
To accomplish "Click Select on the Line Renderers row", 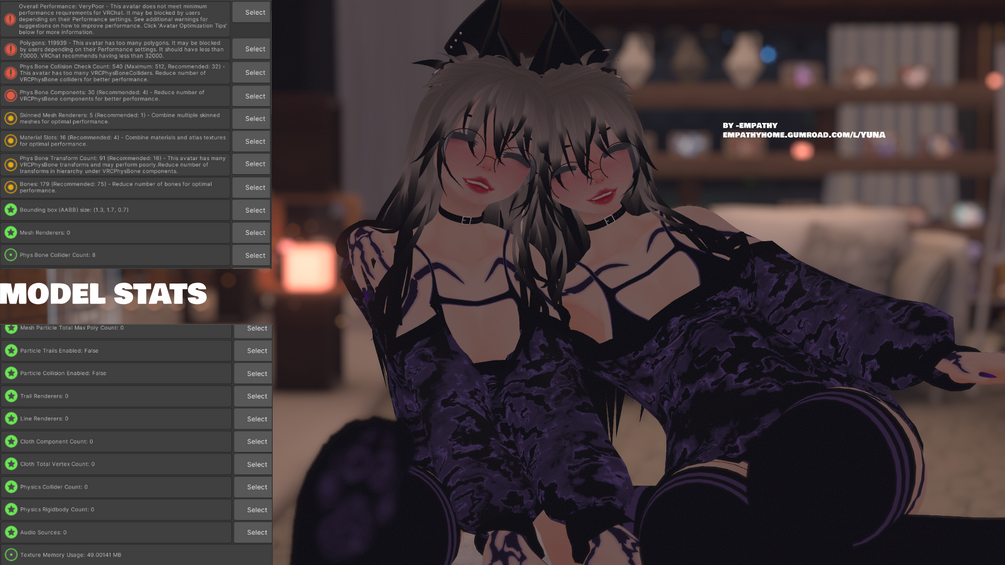I will 253,419.
